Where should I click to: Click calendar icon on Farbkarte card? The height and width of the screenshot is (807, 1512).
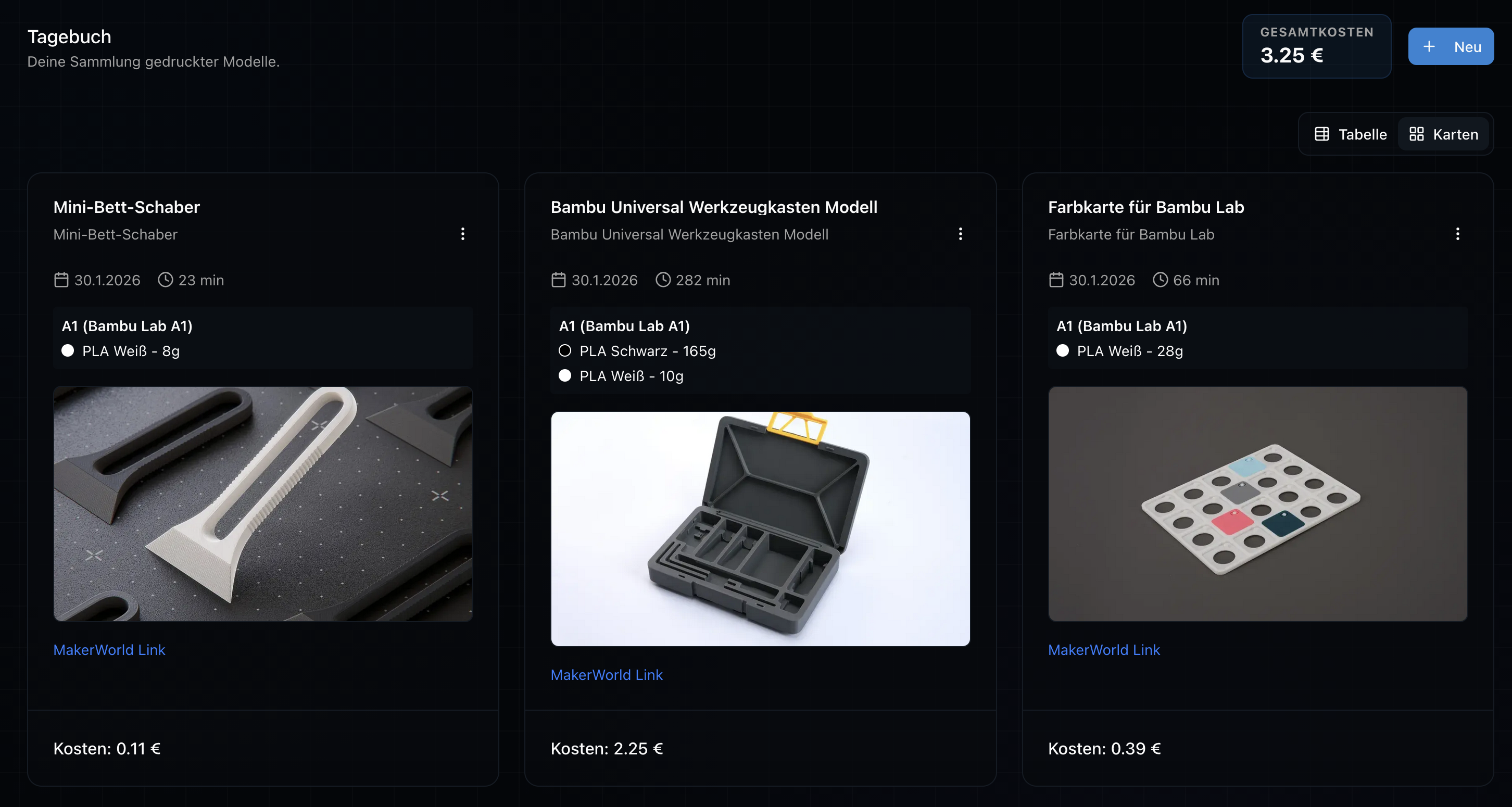click(1056, 280)
